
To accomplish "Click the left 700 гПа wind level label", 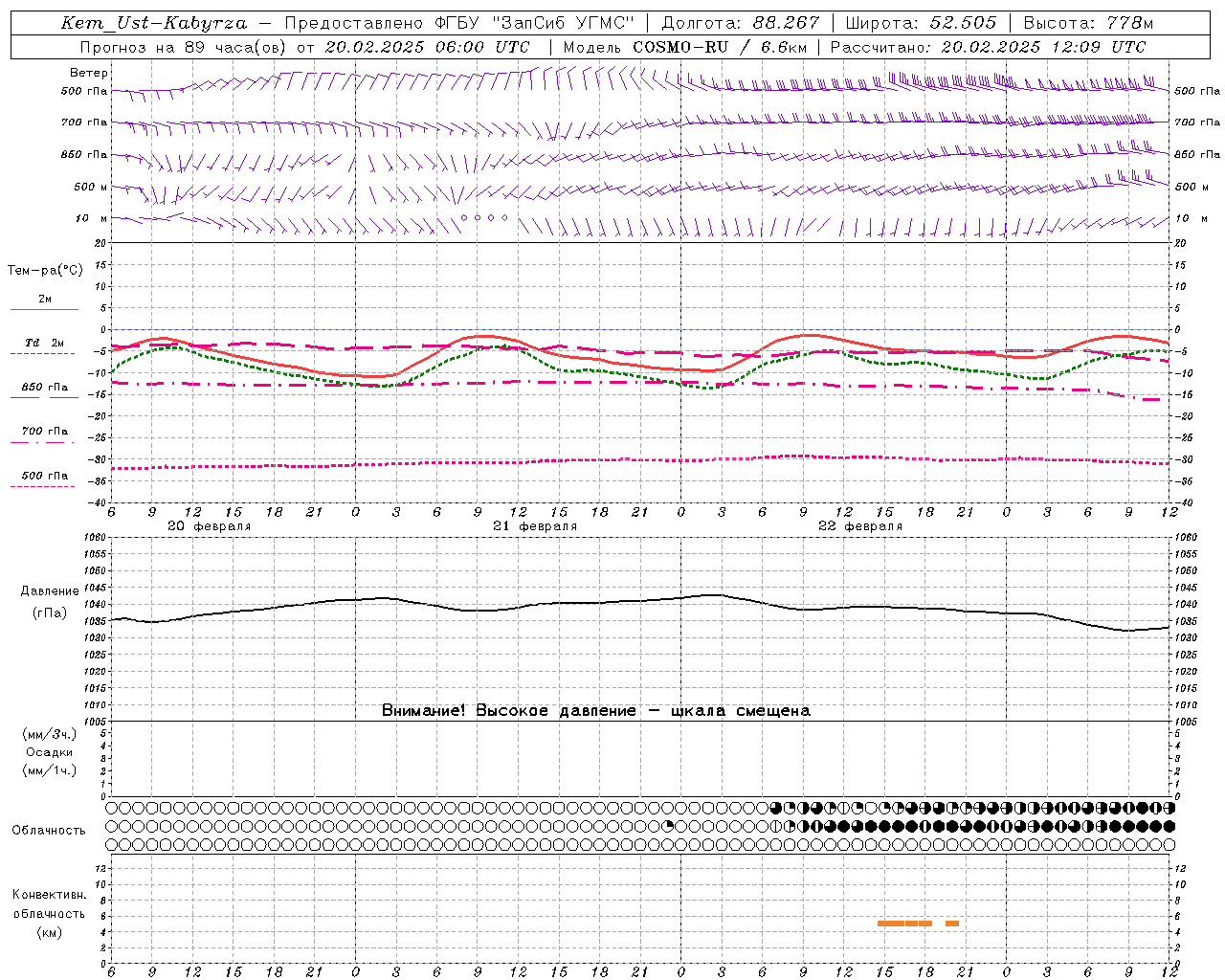I will (x=84, y=122).
